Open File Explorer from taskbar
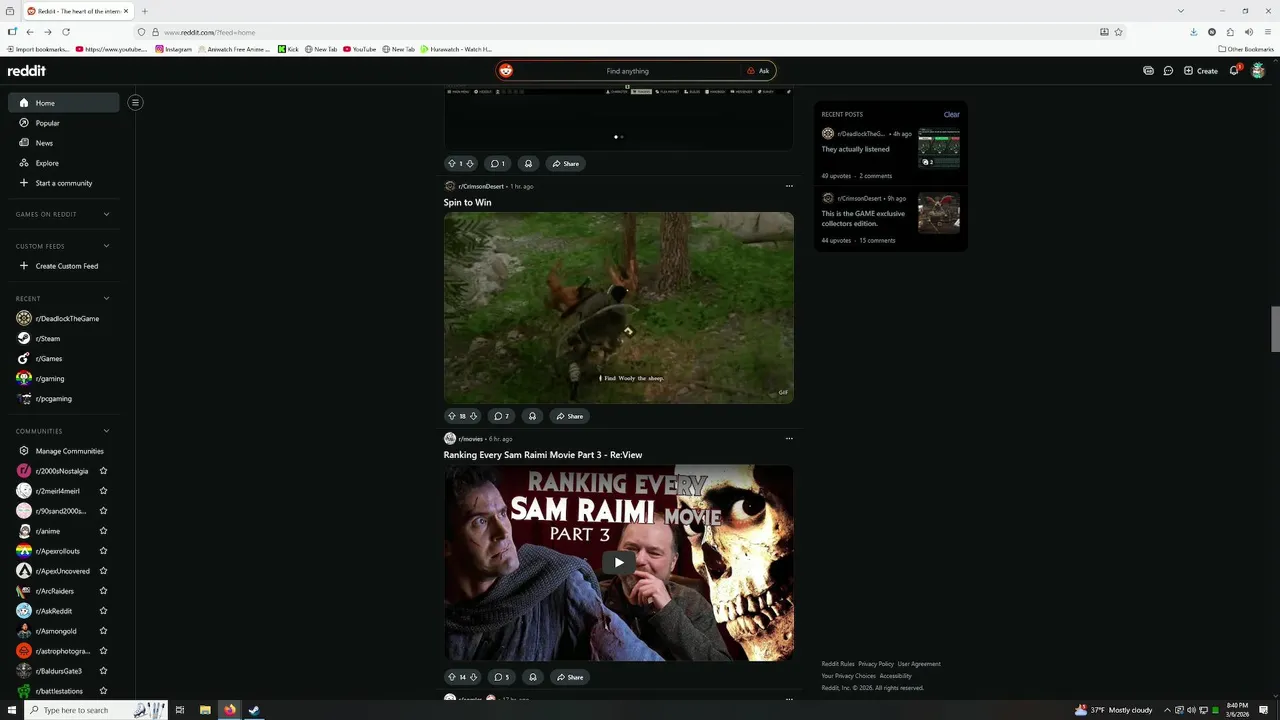 pos(205,710)
